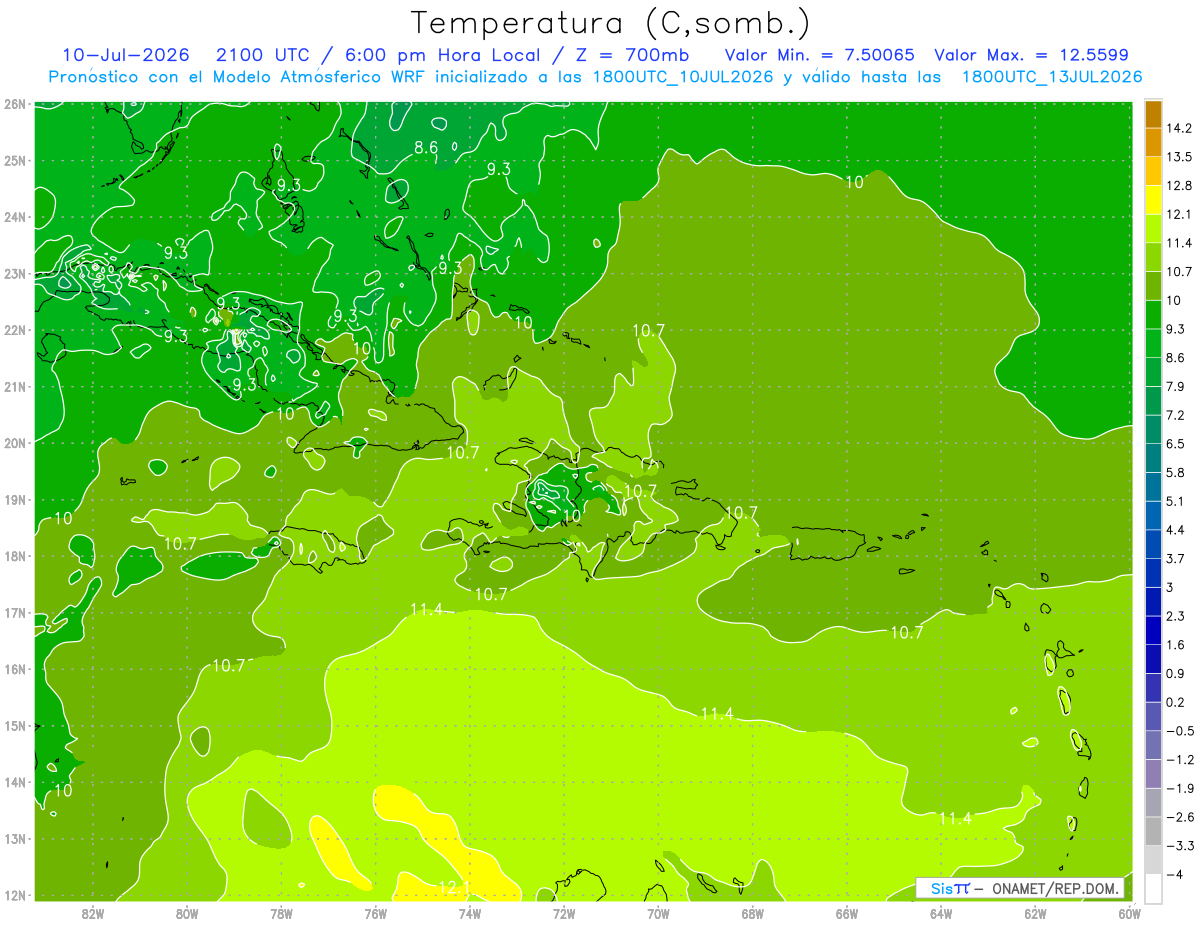The image size is (1200, 927).
Task: Click the 17N latitude axis label
Action: [x=14, y=612]
